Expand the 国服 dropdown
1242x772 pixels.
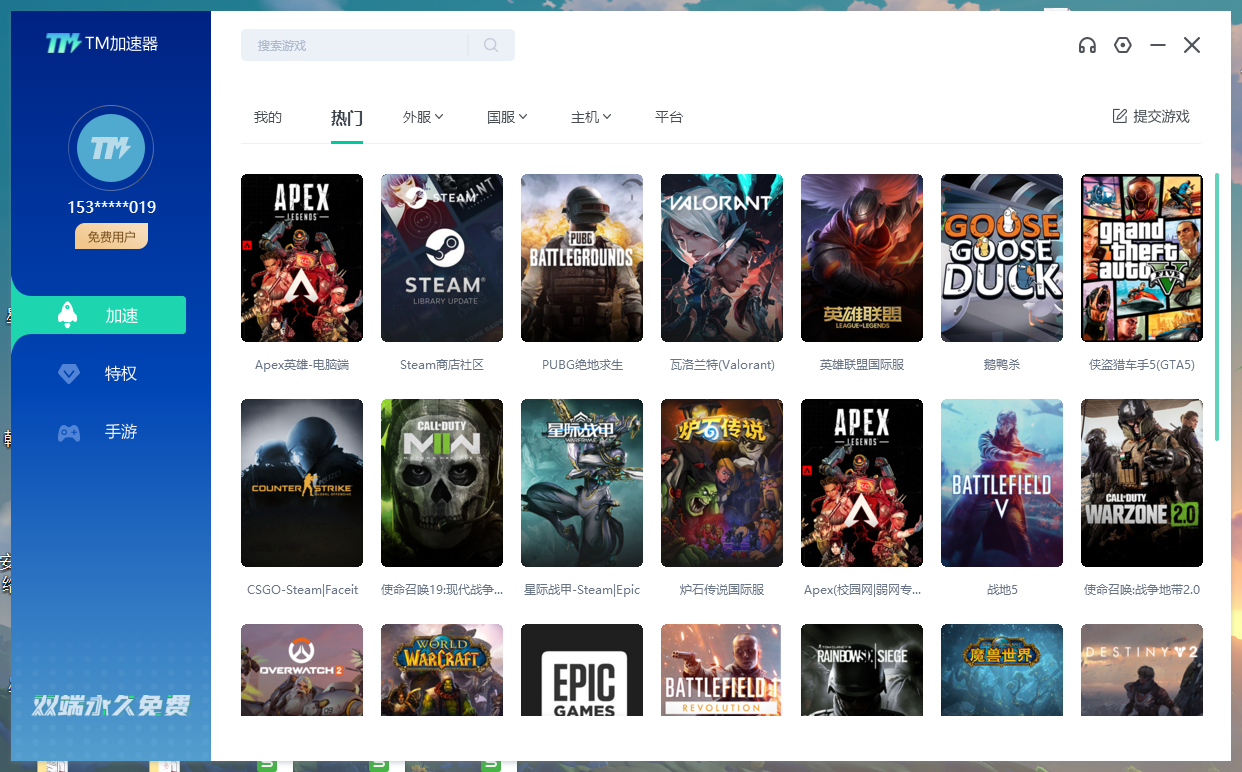pyautogui.click(x=507, y=117)
